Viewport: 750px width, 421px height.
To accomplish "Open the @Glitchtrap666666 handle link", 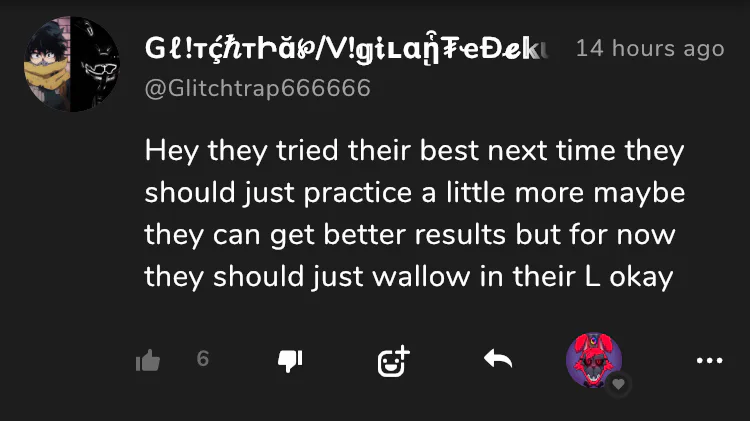I will 257,88.
